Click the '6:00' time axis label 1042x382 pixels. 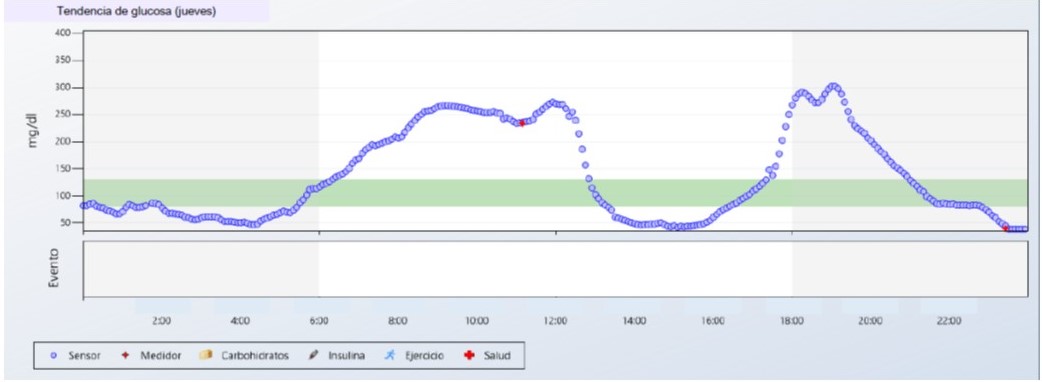(319, 321)
